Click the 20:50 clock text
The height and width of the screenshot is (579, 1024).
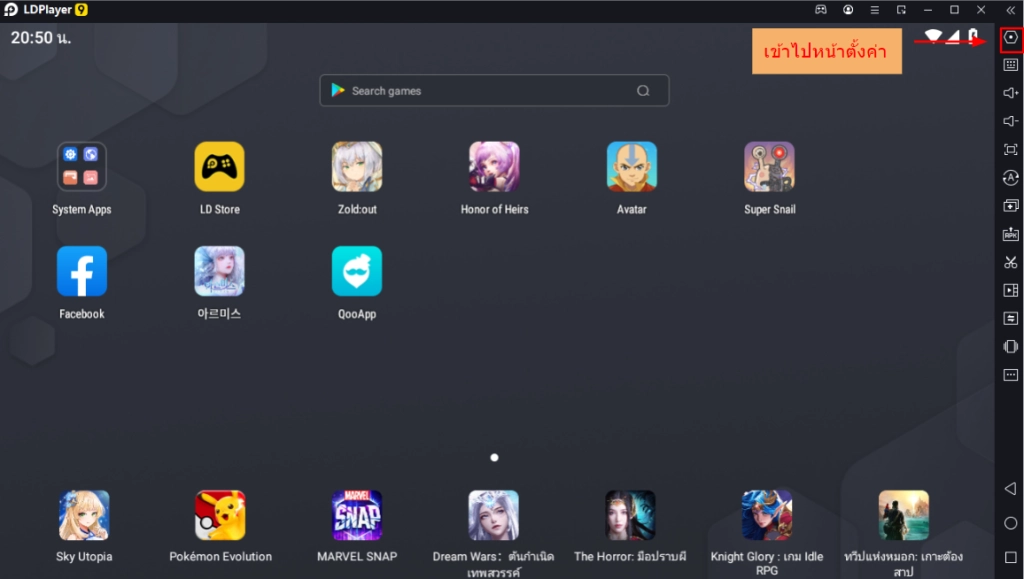pyautogui.click(x=40, y=38)
